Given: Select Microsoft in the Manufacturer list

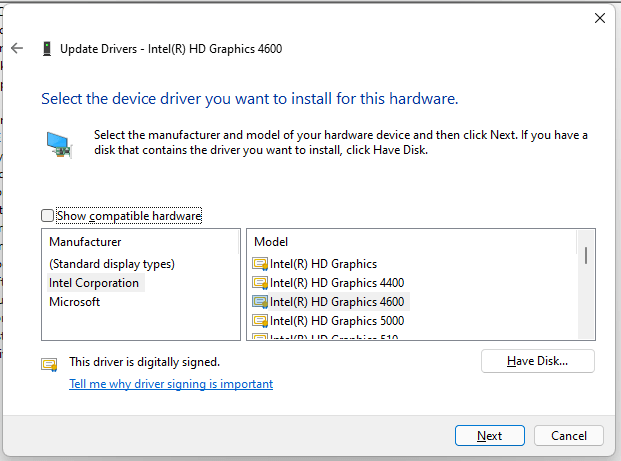Looking at the screenshot, I should pos(74,302).
